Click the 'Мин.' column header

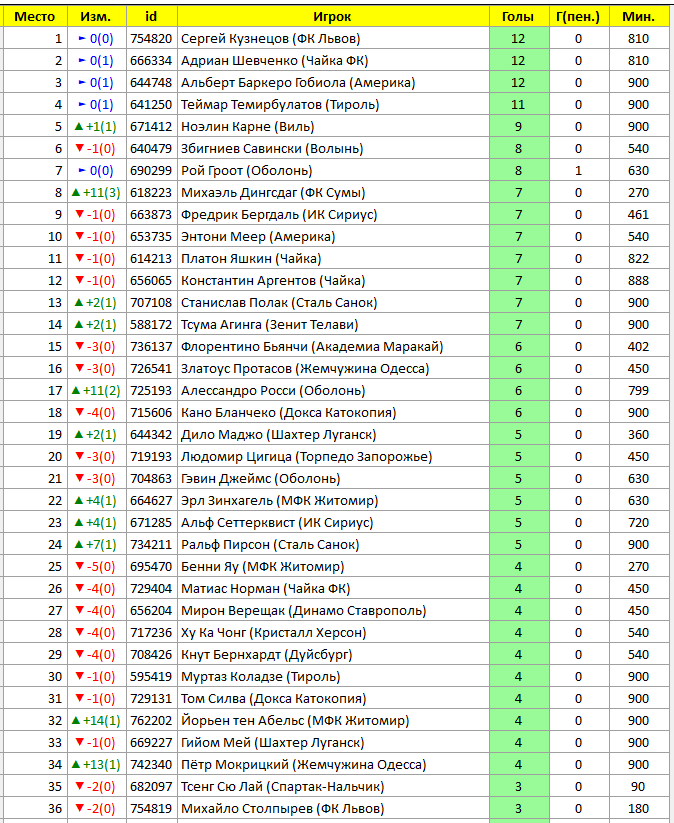[639, 17]
